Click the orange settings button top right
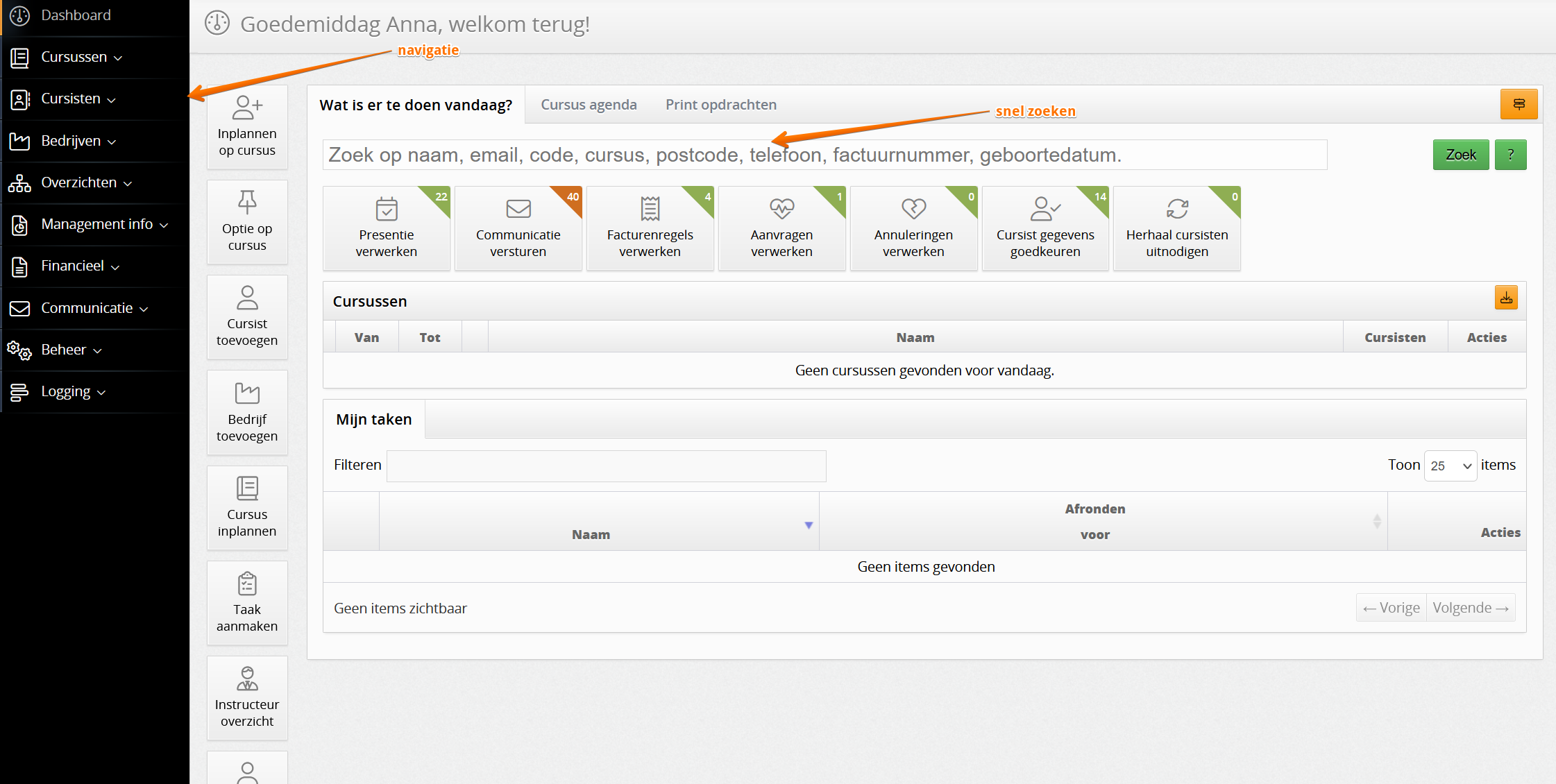This screenshot has width=1556, height=784. coord(1519,105)
